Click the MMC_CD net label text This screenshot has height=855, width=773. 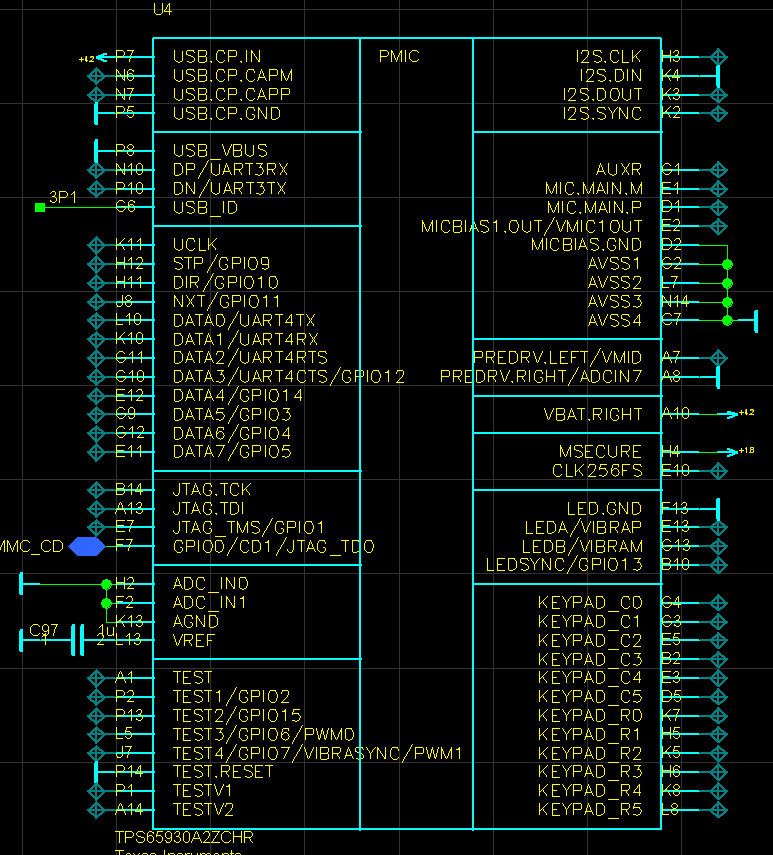pyautogui.click(x=32, y=546)
